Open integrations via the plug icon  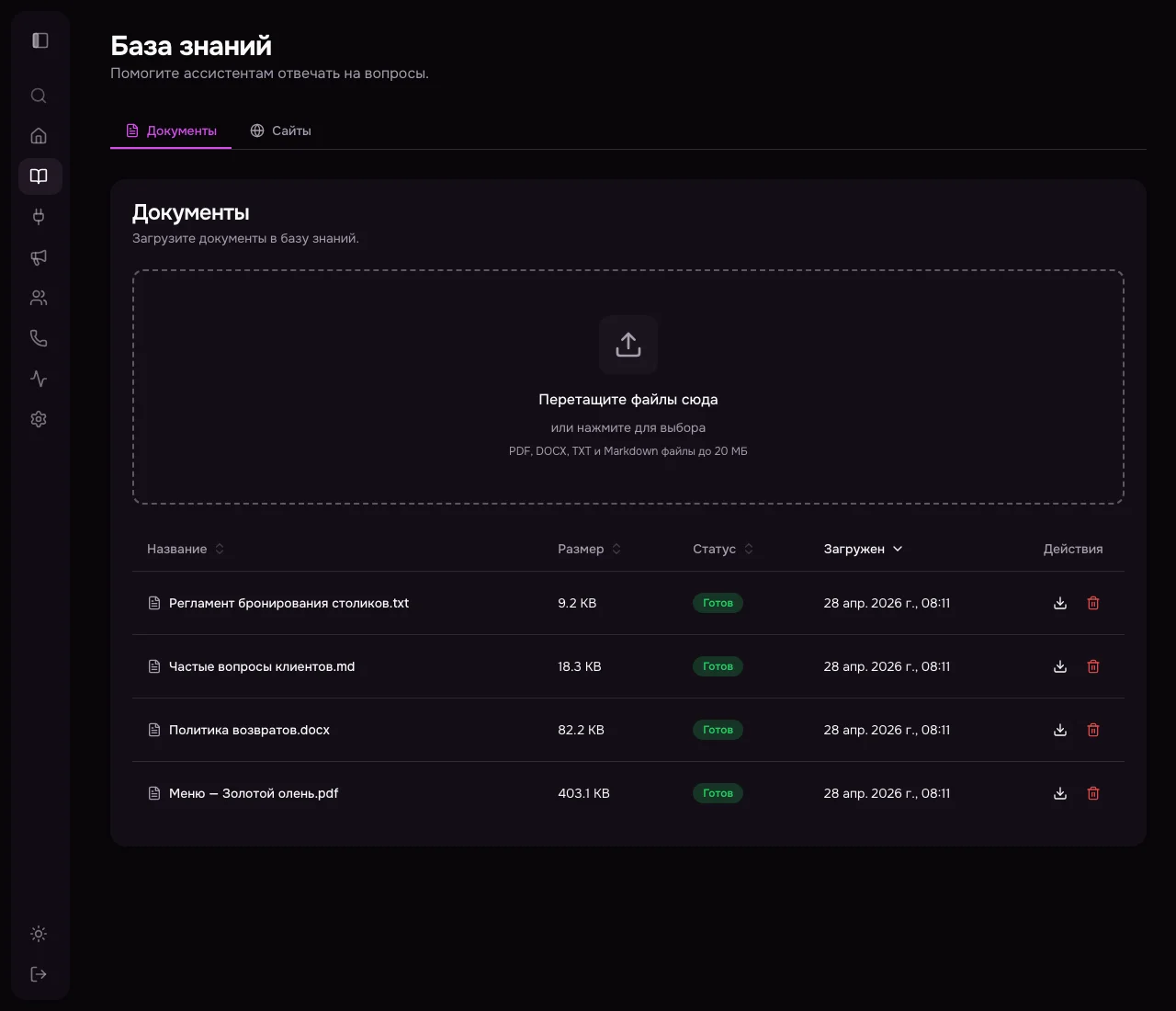click(x=39, y=217)
